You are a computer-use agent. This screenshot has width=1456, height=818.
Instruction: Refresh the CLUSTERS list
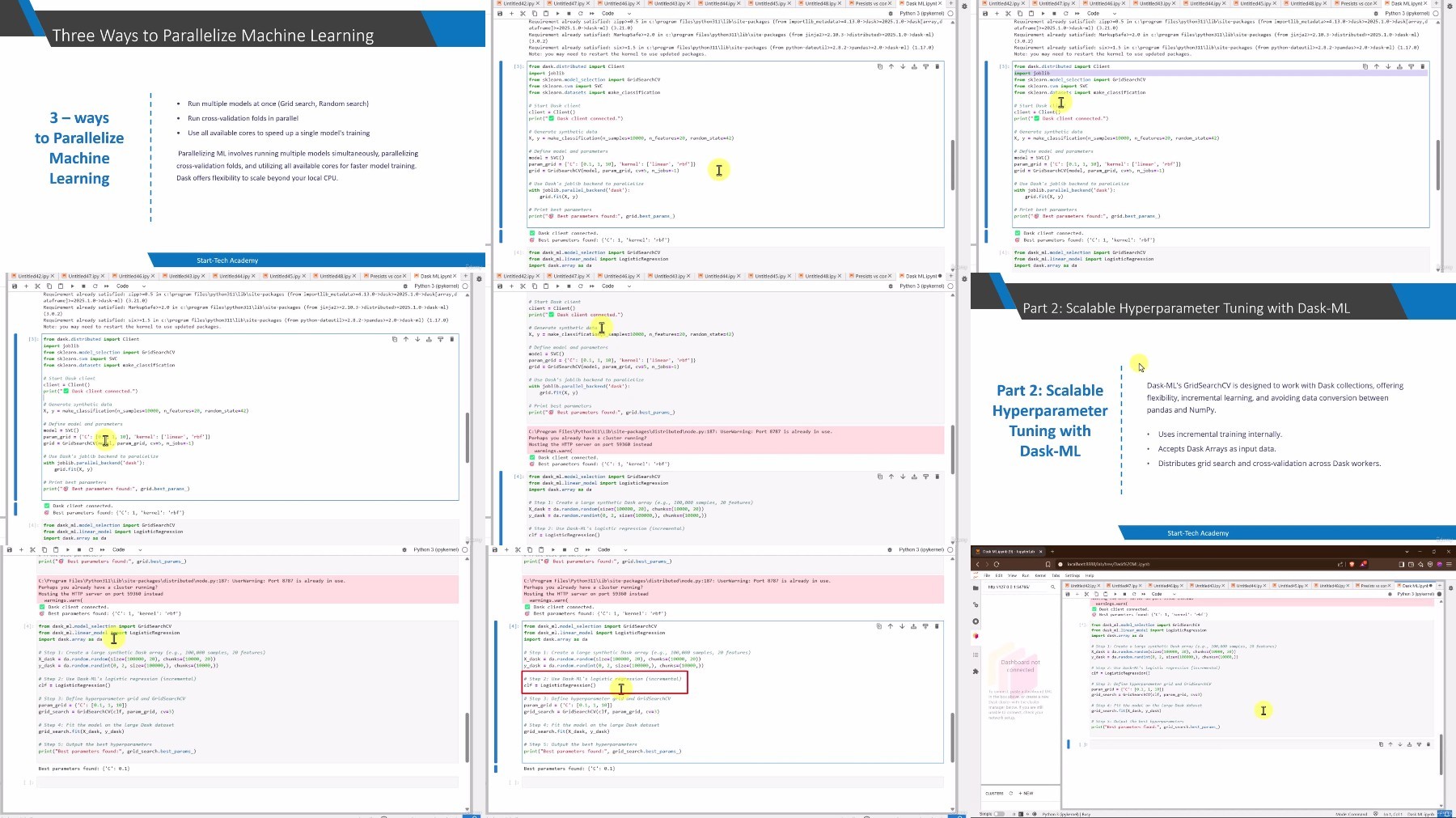click(x=1010, y=793)
